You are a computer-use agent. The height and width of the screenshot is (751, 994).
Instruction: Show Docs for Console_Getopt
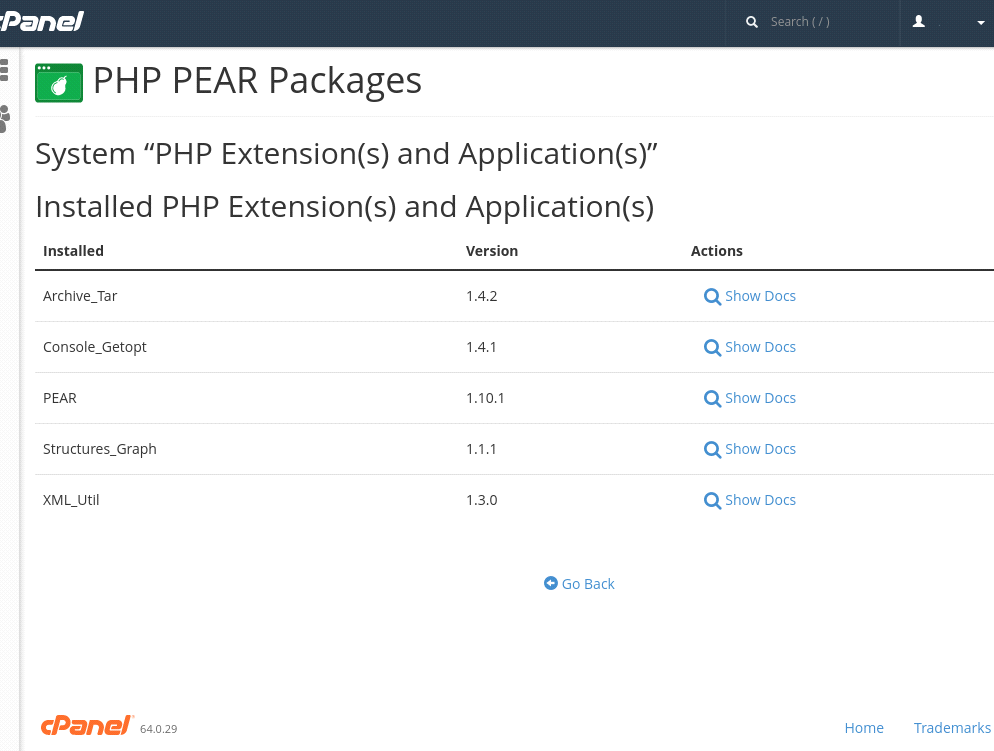pos(760,347)
